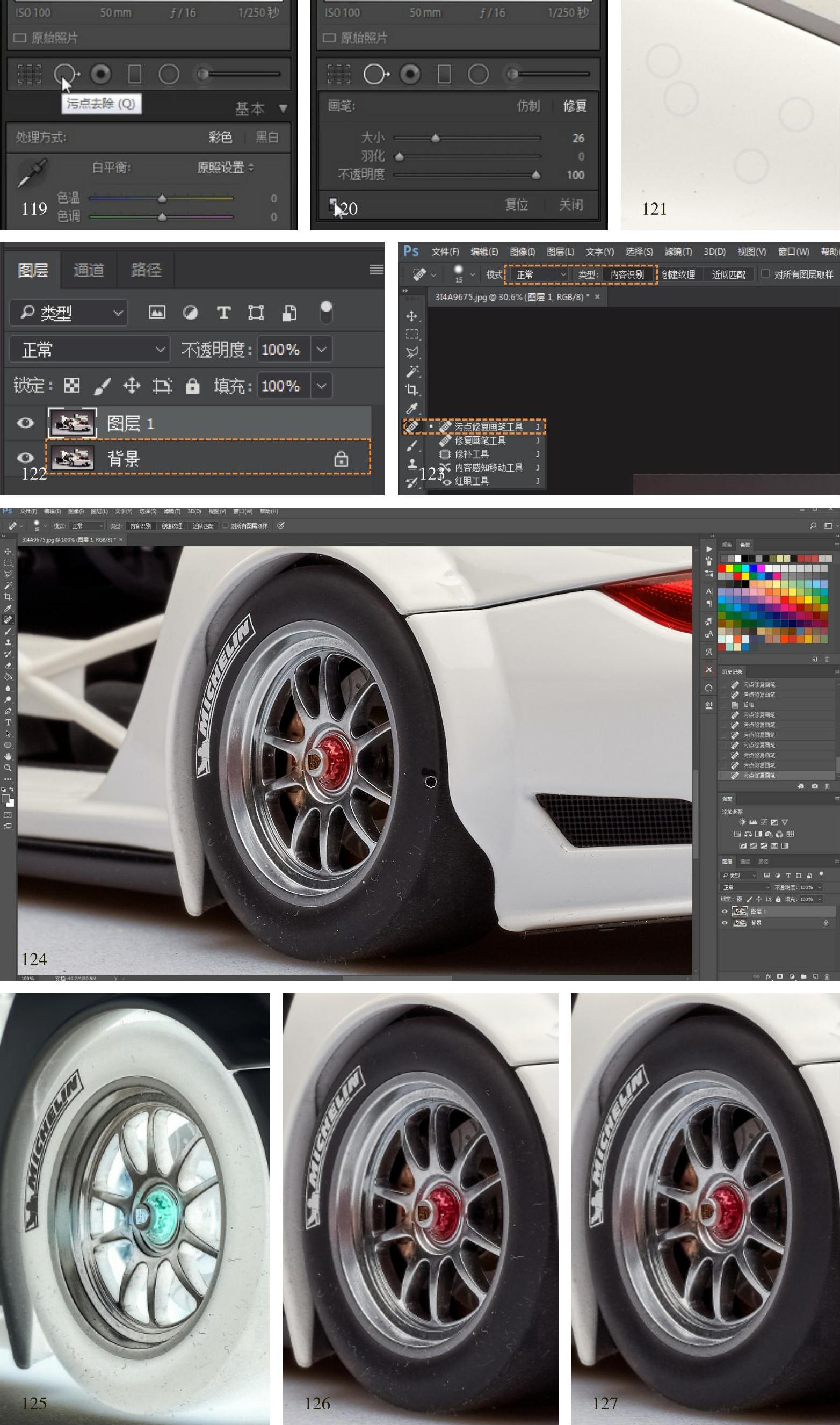The height and width of the screenshot is (1425, 840).
Task: Enable 对所有图层取样 in the 30.6% window
Action: click(x=765, y=274)
